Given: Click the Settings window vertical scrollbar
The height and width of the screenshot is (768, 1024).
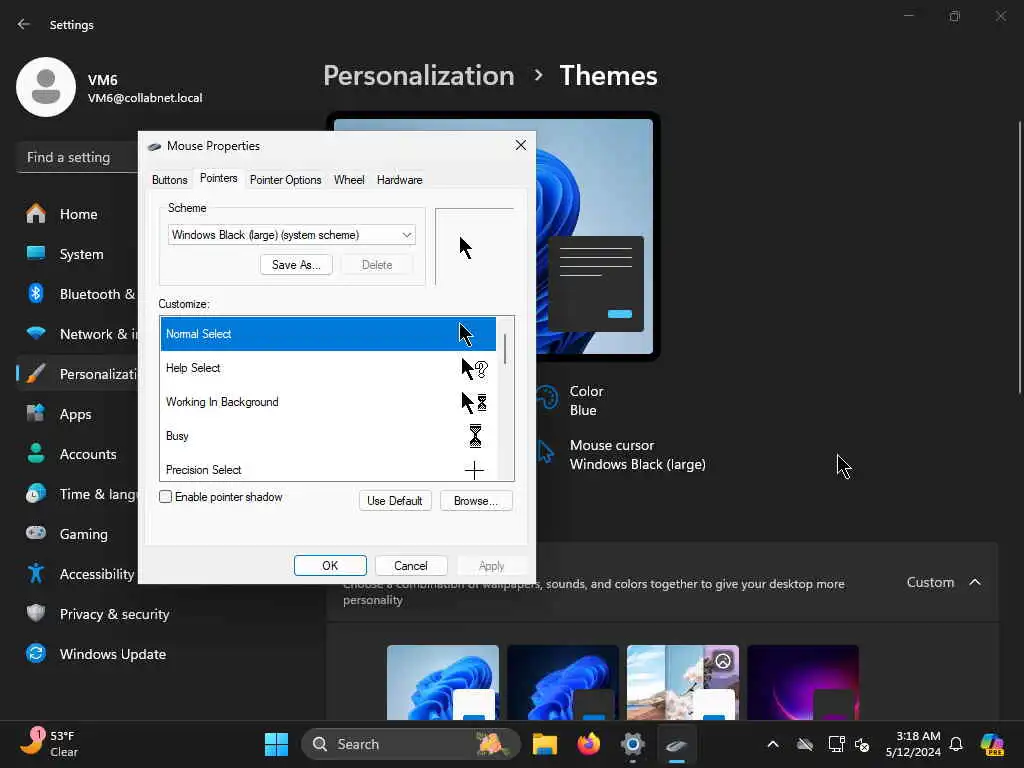Looking at the screenshot, I should point(1019,258).
